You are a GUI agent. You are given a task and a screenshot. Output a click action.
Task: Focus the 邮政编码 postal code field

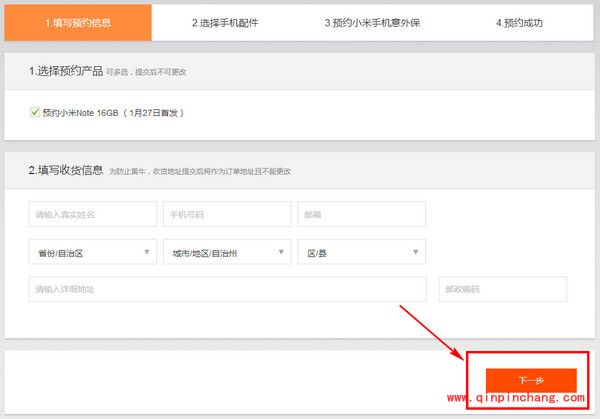click(502, 290)
